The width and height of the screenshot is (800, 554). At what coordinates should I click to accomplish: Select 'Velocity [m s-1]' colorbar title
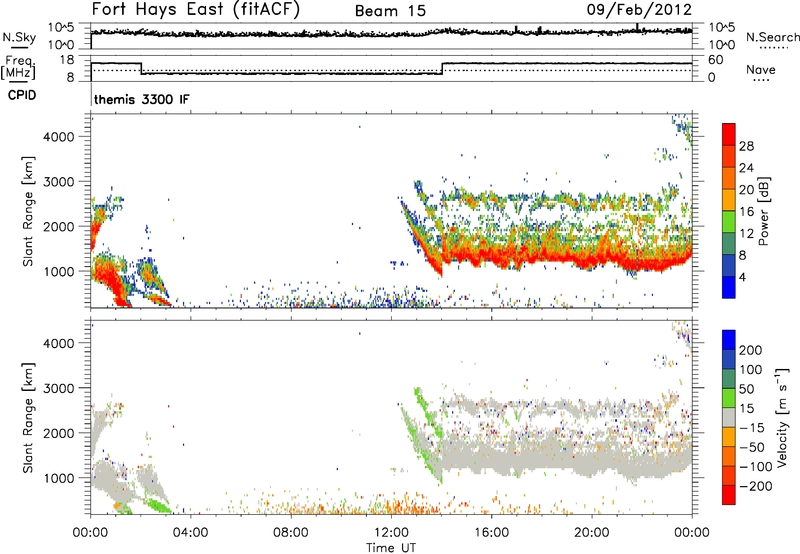(782, 417)
